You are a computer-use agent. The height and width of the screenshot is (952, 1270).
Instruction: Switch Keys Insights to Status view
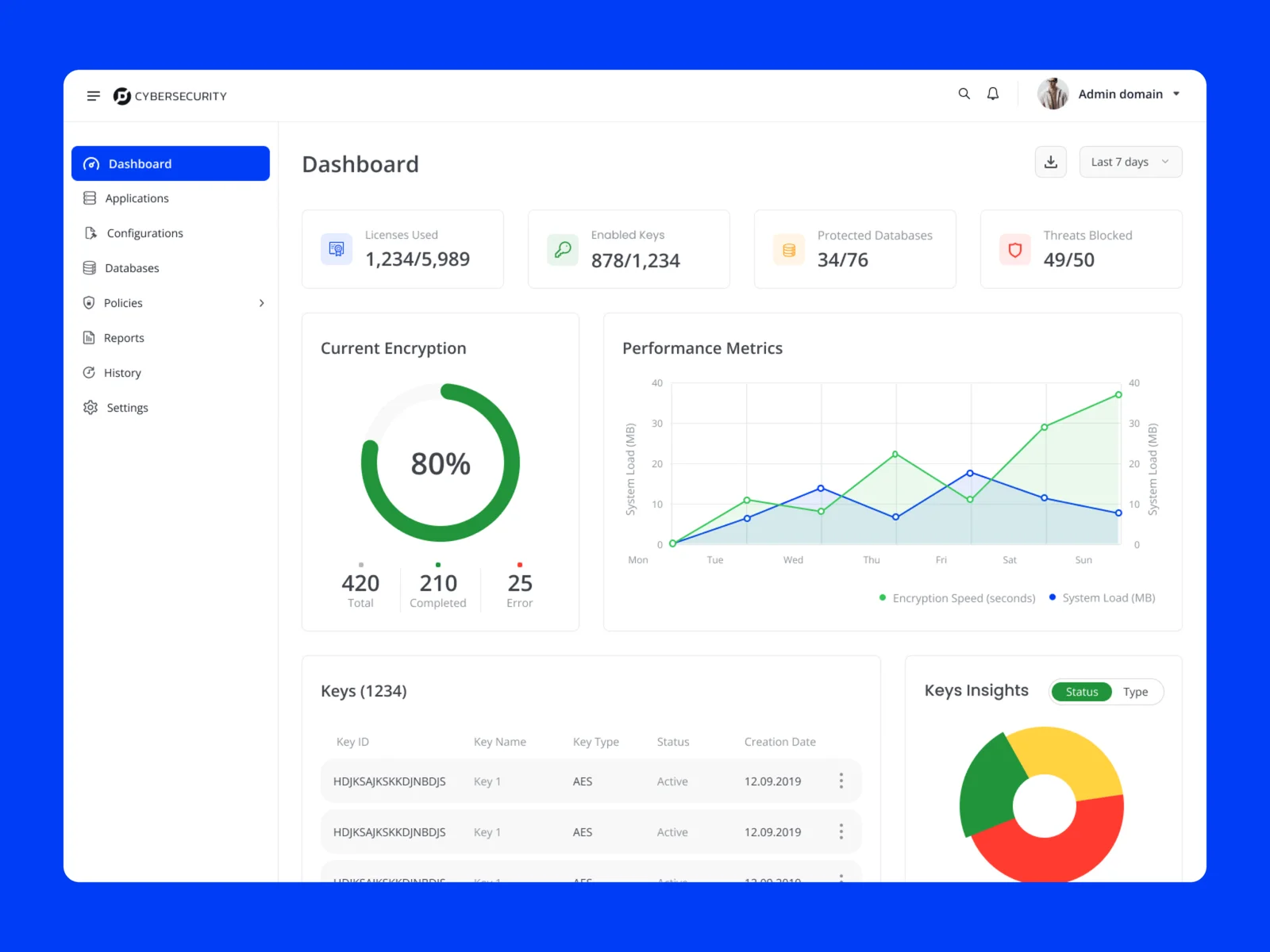point(1081,692)
